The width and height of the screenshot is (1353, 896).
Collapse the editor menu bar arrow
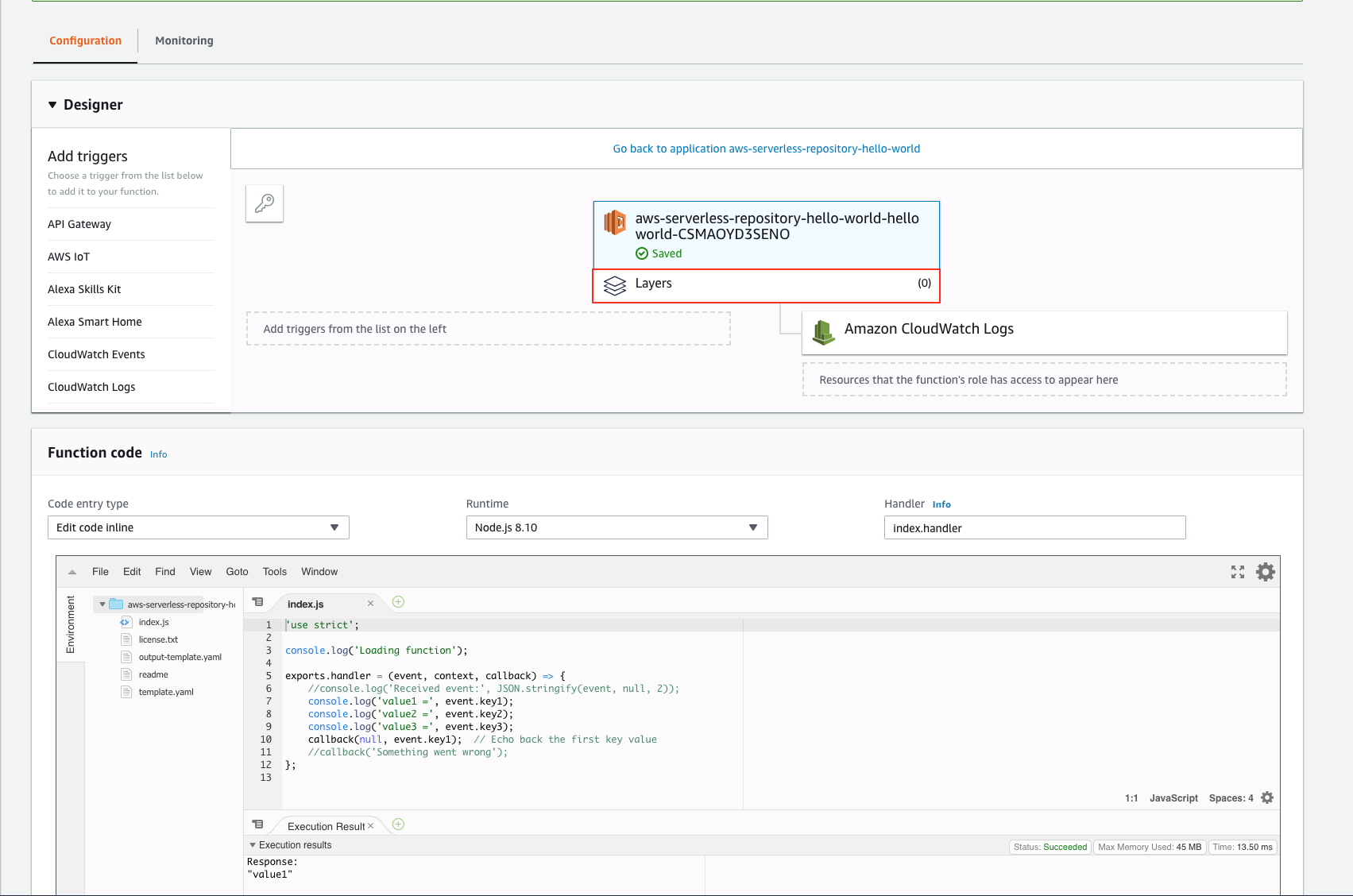click(72, 572)
